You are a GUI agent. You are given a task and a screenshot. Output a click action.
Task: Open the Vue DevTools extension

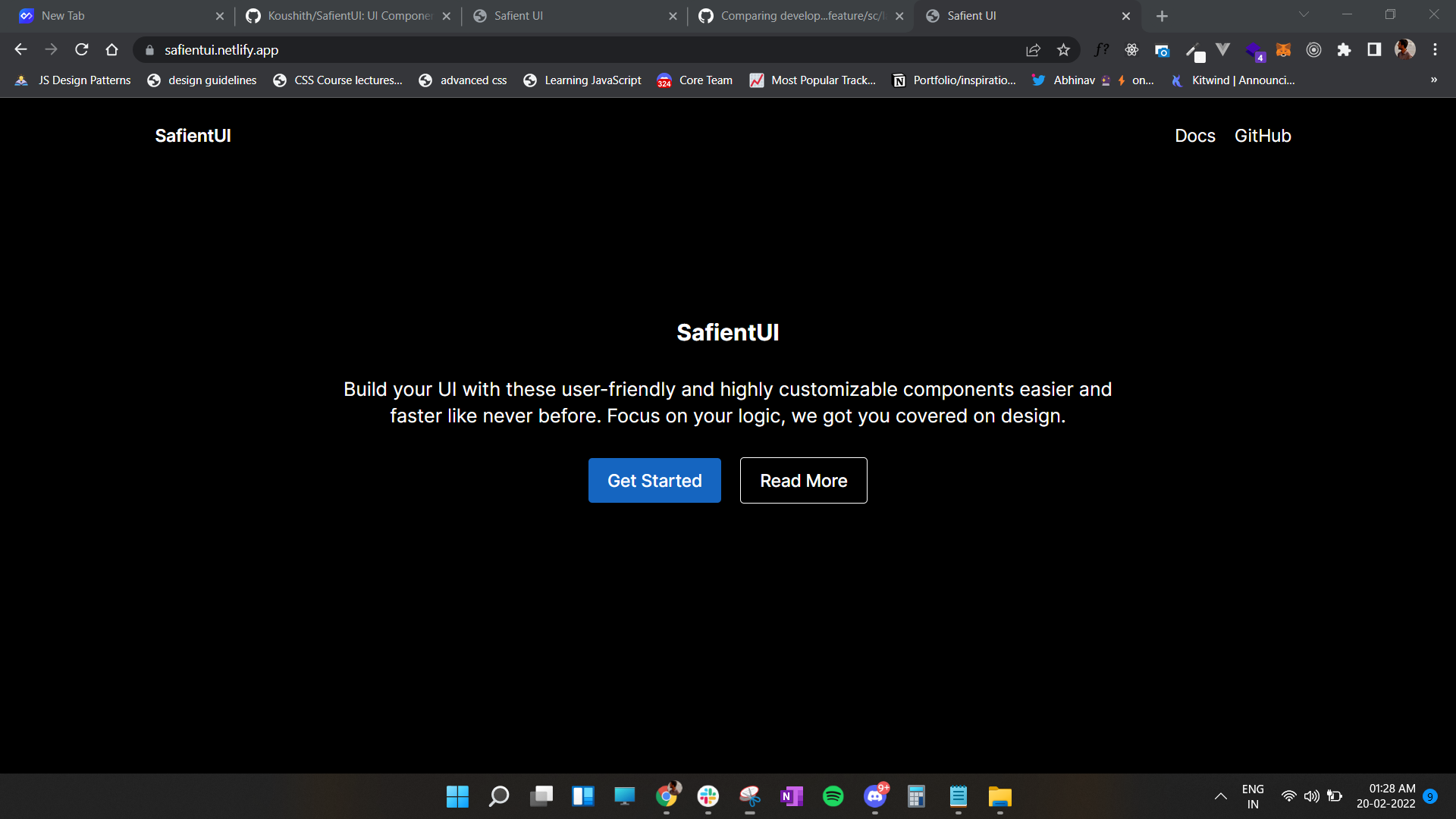tap(1222, 50)
